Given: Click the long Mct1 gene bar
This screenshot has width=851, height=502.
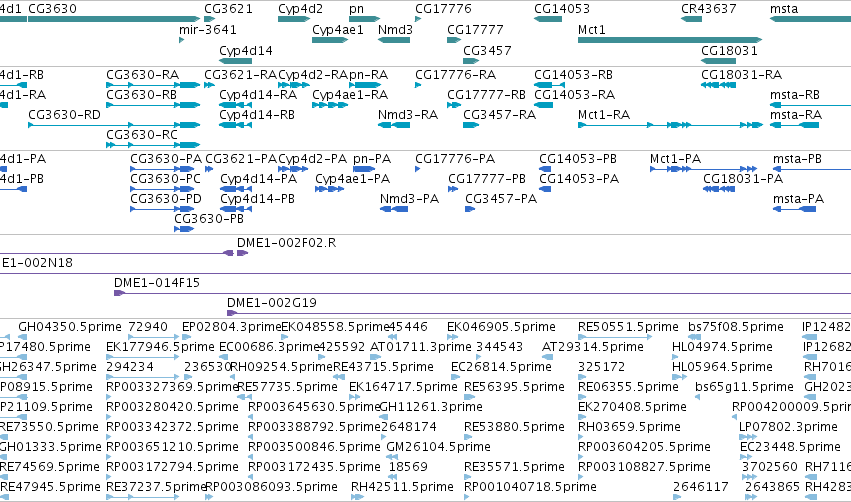Looking at the screenshot, I should point(670,40).
